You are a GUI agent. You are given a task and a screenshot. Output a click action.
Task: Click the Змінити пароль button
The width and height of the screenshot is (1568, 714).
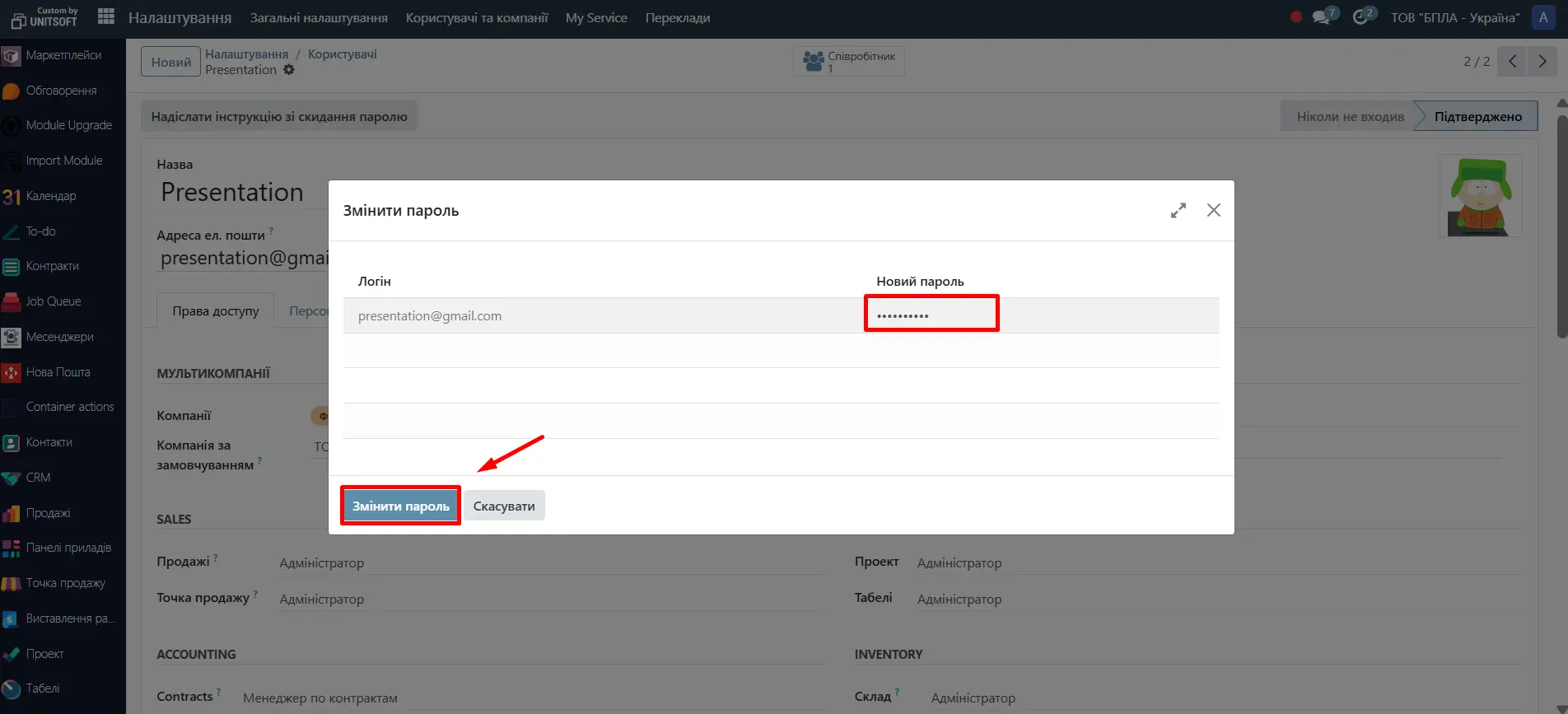point(401,506)
